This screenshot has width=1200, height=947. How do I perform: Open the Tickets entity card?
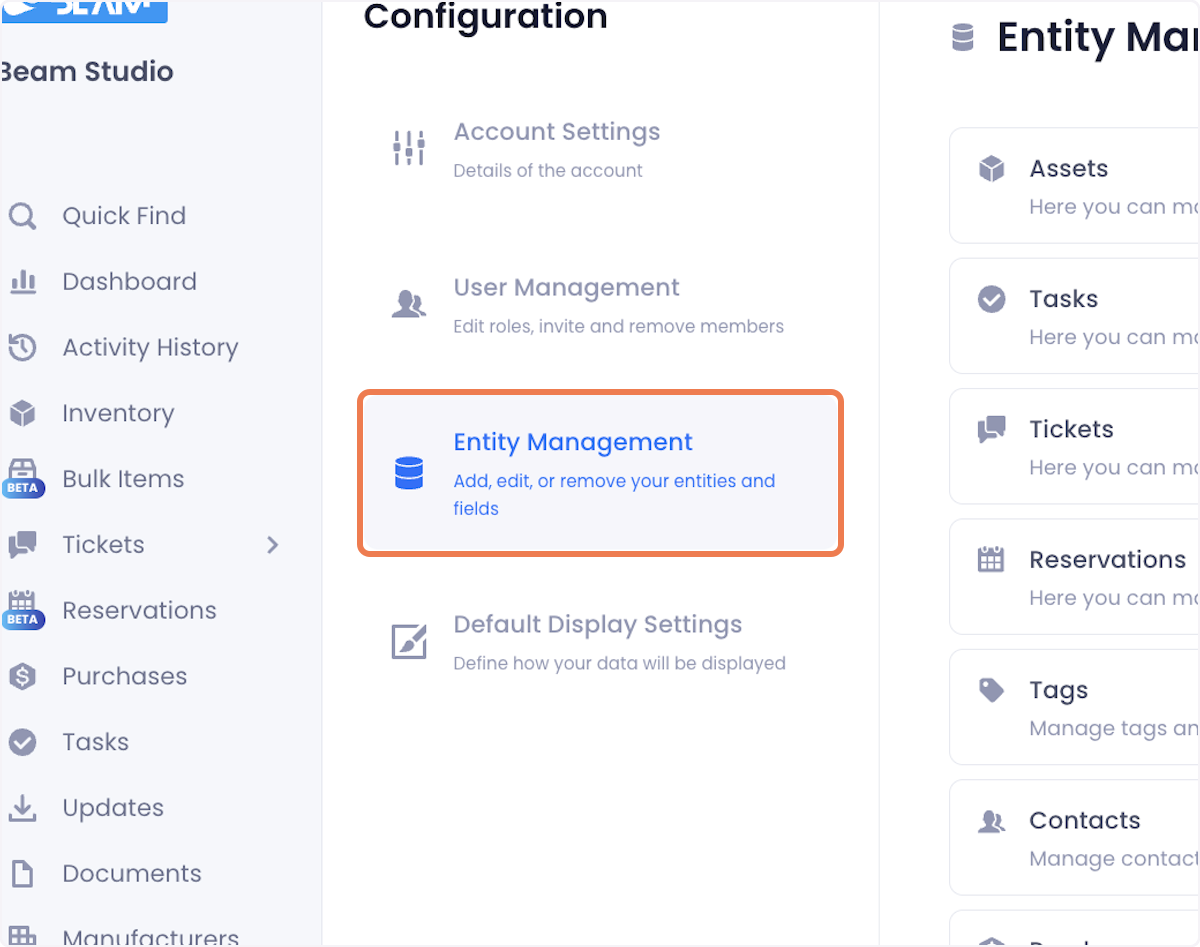tap(1075, 446)
